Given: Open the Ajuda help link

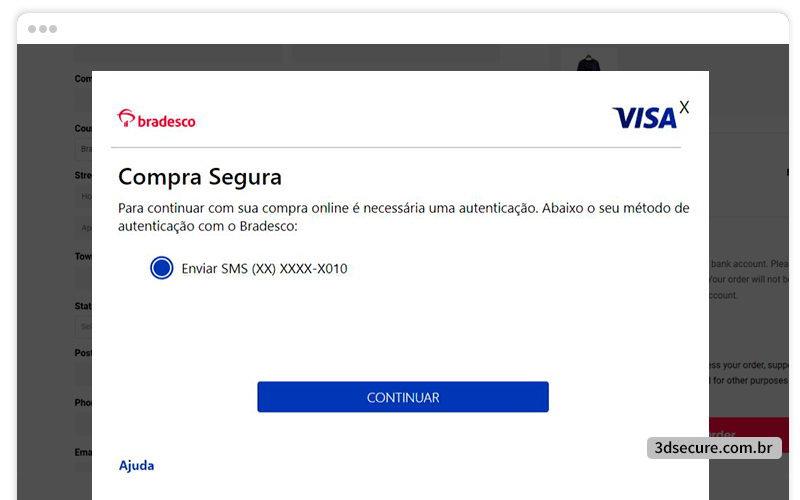Looking at the screenshot, I should 136,465.
